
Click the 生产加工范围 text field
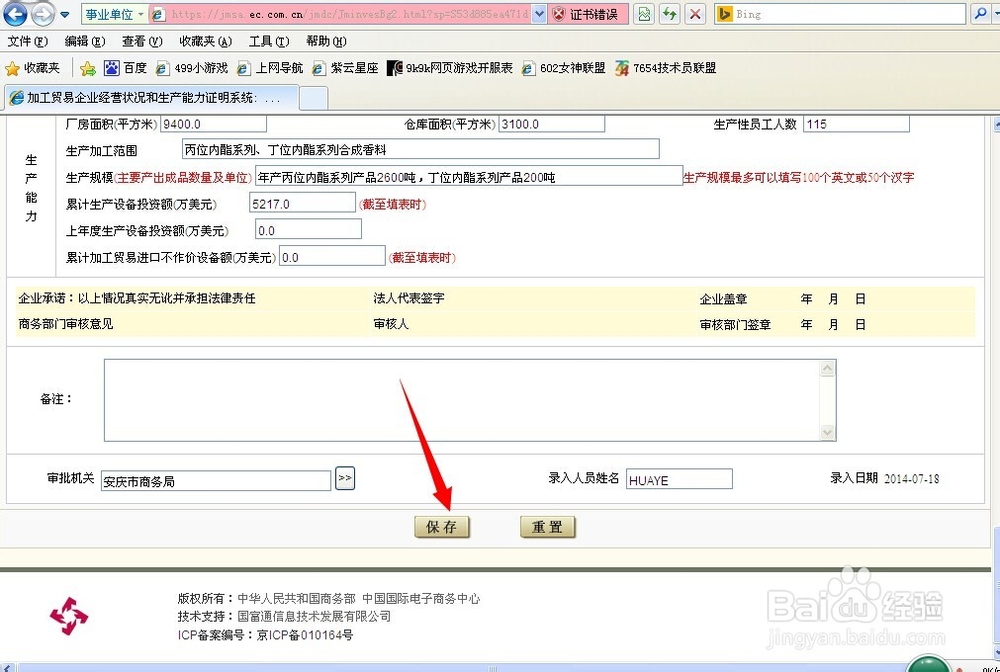pos(420,149)
